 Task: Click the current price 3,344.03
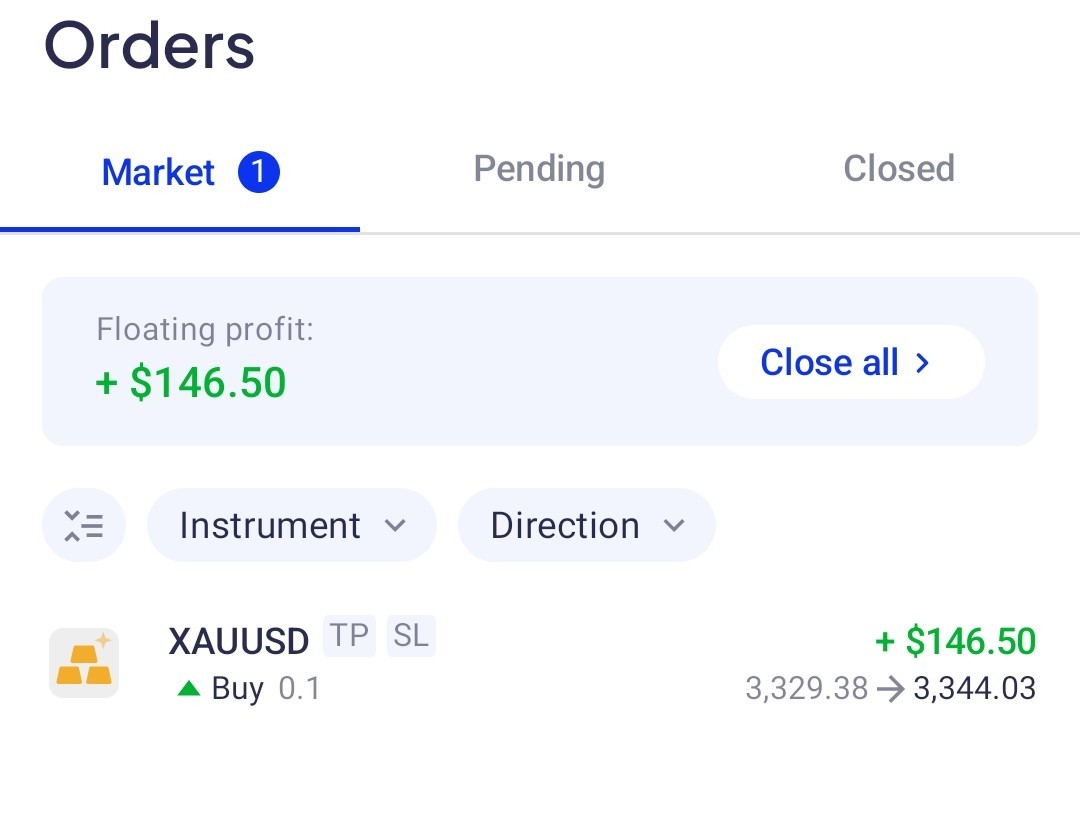(x=975, y=688)
